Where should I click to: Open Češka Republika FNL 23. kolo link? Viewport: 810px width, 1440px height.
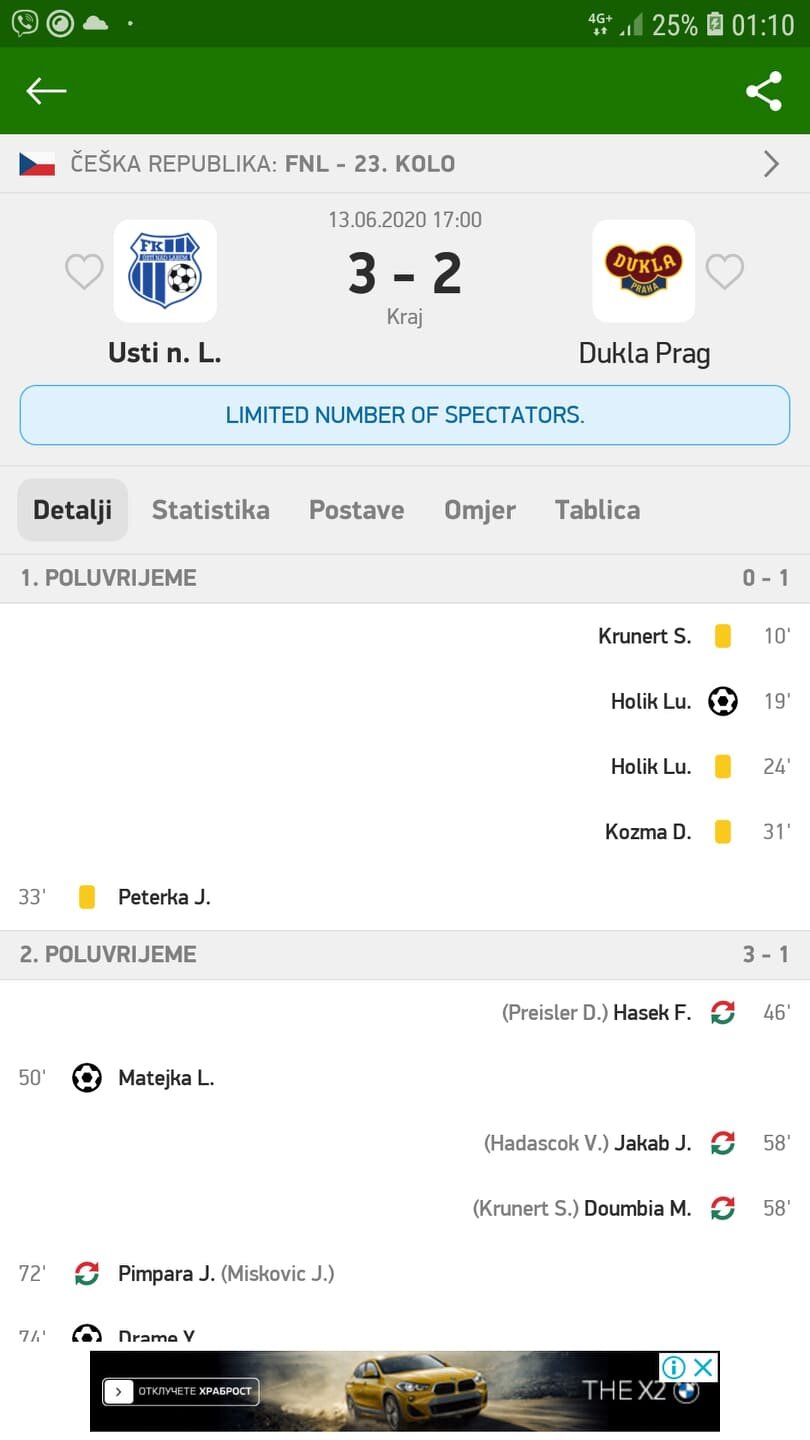tap(262, 164)
